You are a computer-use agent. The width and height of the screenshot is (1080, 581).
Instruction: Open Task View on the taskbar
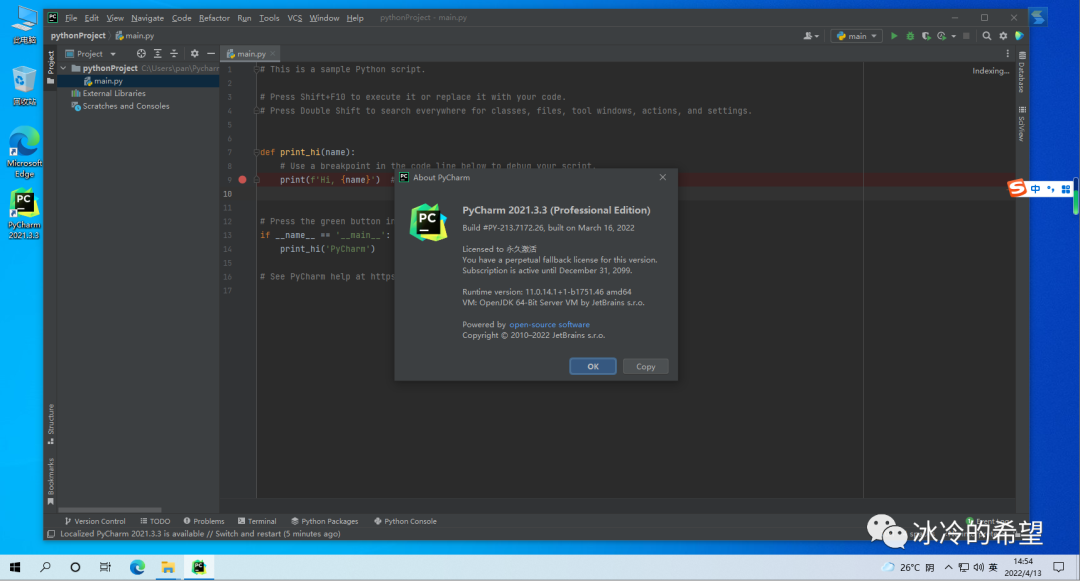pyautogui.click(x=105, y=567)
